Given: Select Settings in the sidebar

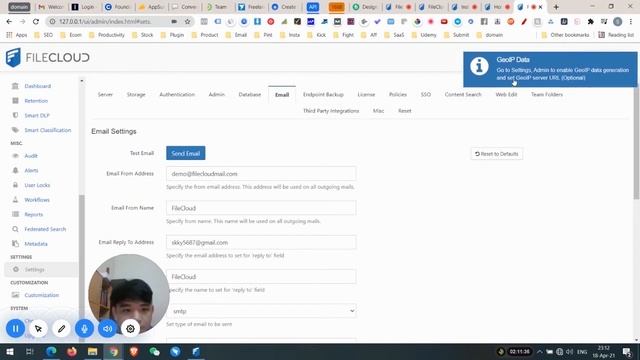Looking at the screenshot, I should [x=34, y=270].
